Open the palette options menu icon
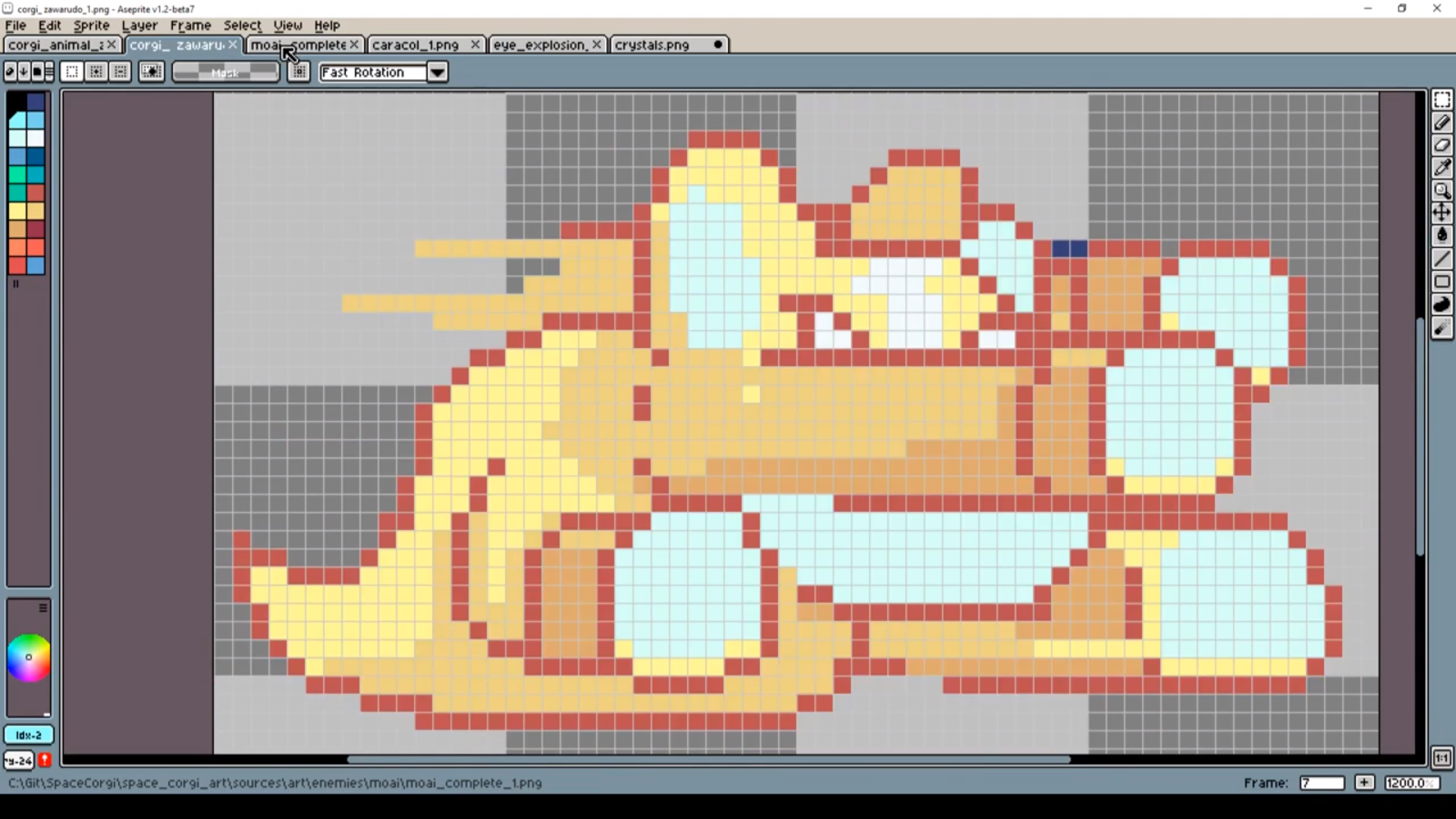Viewport: 1456px width, 819px height. [x=49, y=72]
